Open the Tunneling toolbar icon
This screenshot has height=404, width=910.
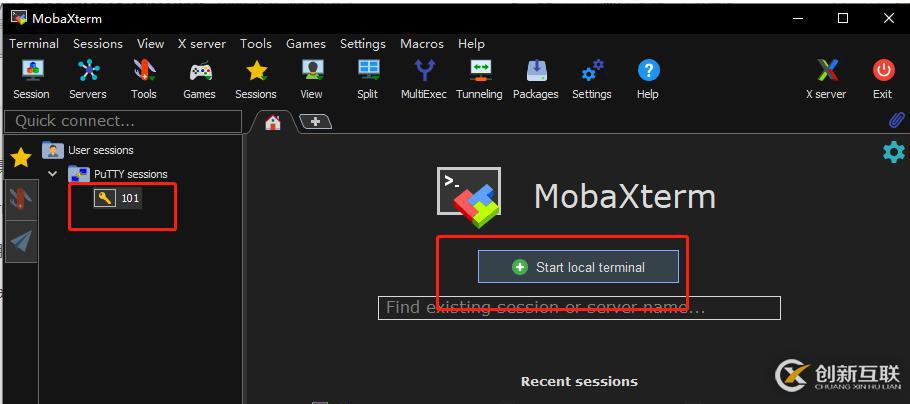[480, 71]
